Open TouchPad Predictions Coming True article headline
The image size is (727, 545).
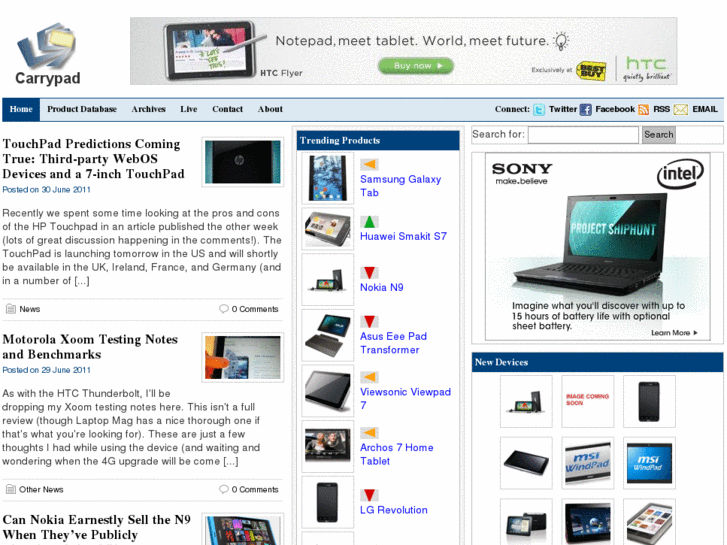click(x=93, y=159)
